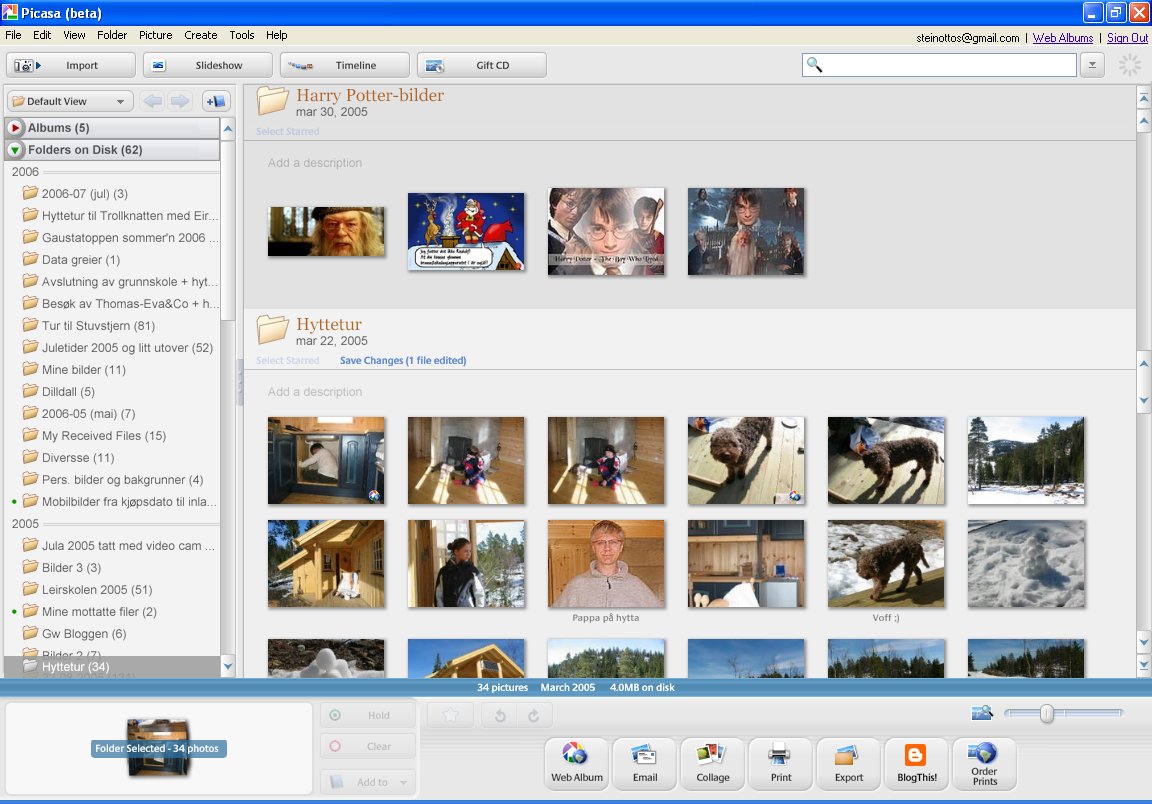Open the Help menu

click(x=276, y=35)
